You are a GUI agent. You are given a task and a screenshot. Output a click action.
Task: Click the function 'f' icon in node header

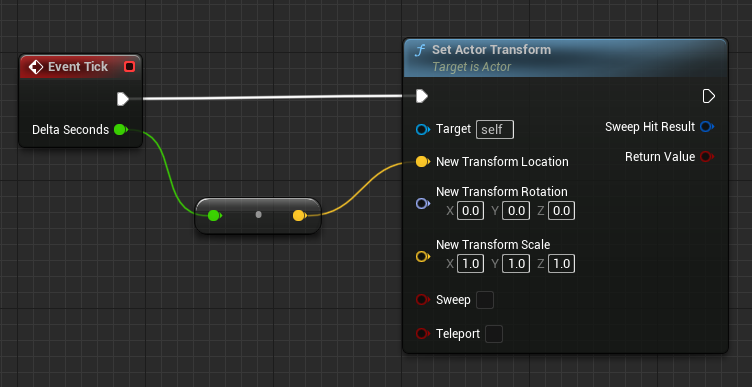tap(420, 50)
